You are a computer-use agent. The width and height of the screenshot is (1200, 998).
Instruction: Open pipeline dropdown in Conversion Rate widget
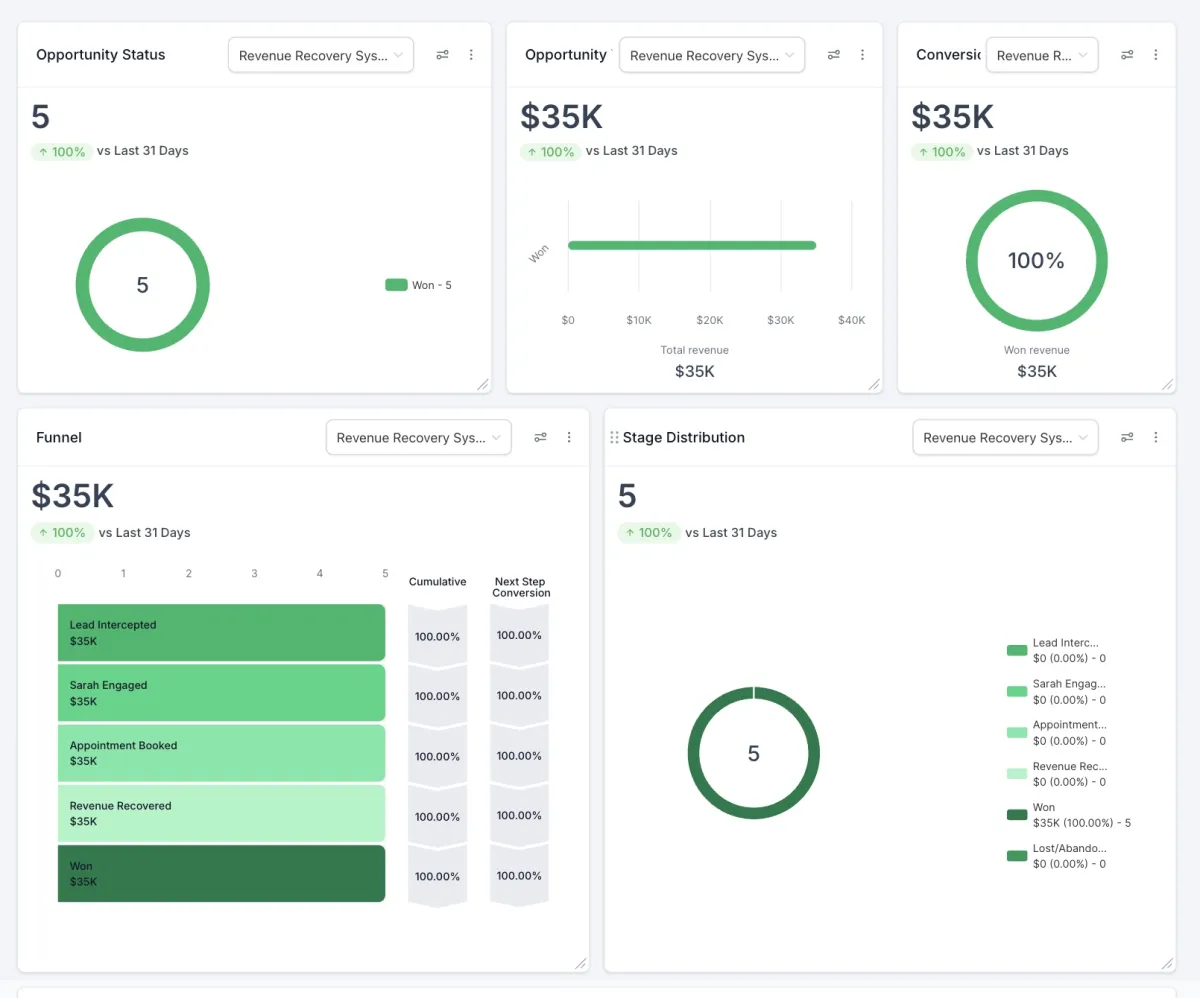tap(1041, 55)
